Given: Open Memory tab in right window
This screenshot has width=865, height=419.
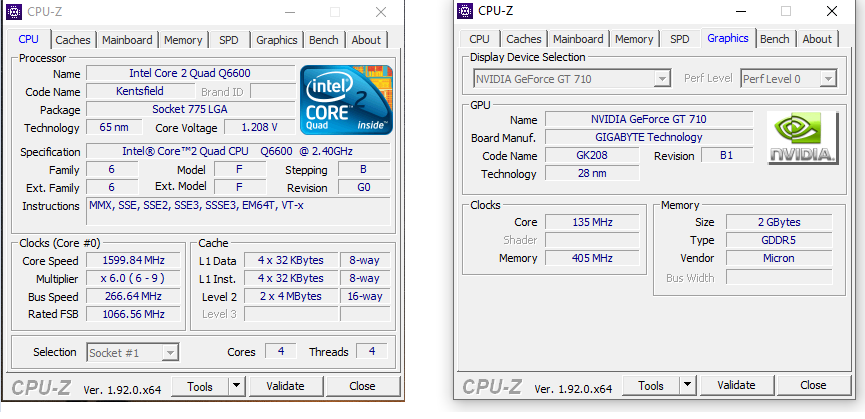Looking at the screenshot, I should (634, 39).
